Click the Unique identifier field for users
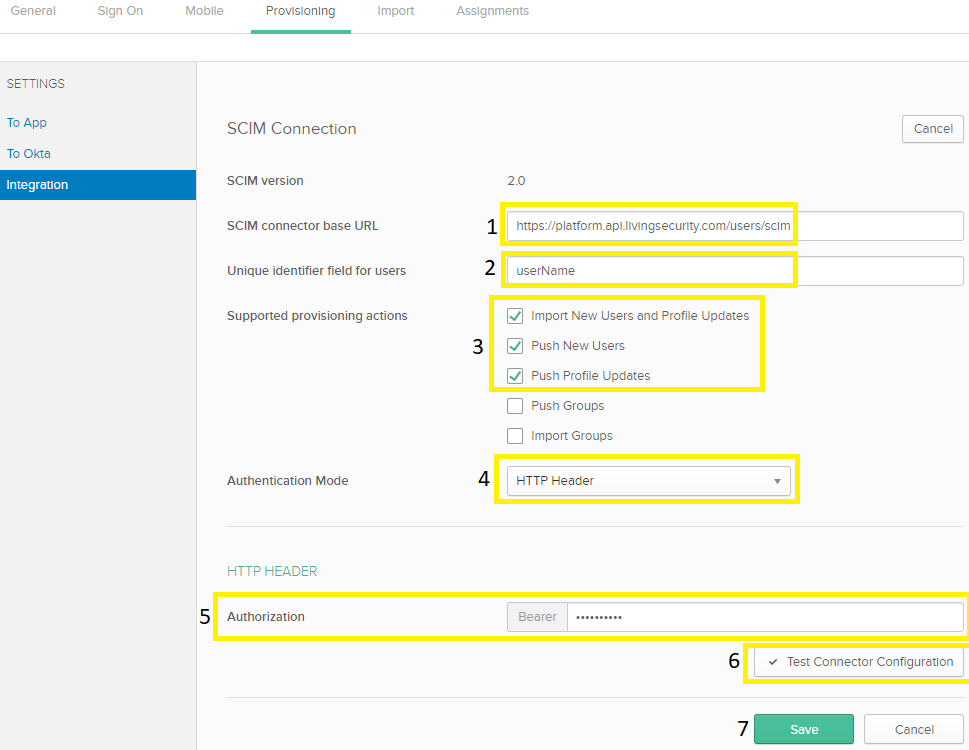 [735, 271]
